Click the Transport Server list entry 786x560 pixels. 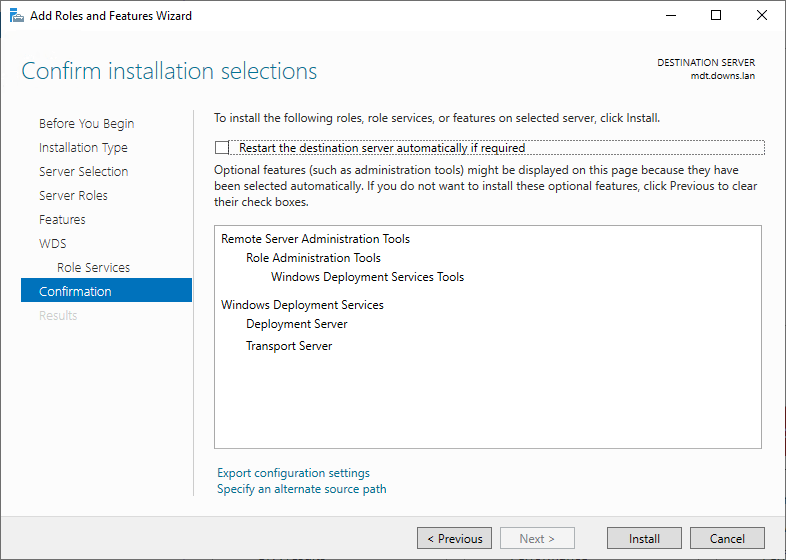coord(289,346)
